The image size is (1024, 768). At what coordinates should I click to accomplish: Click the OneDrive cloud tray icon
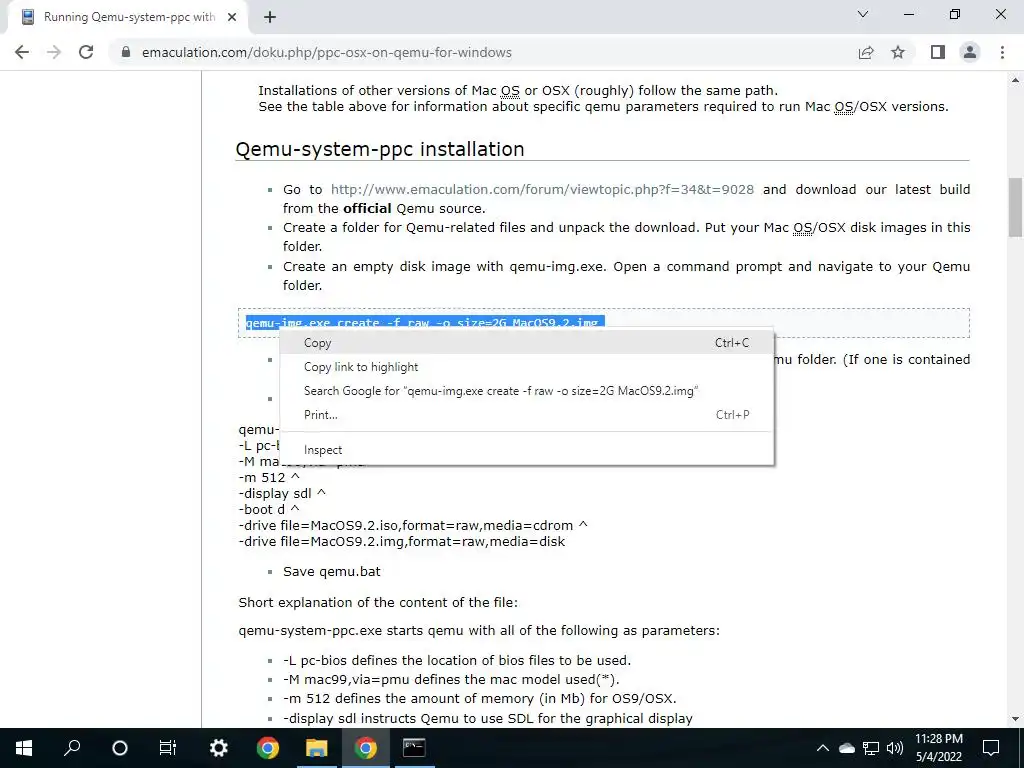point(847,748)
